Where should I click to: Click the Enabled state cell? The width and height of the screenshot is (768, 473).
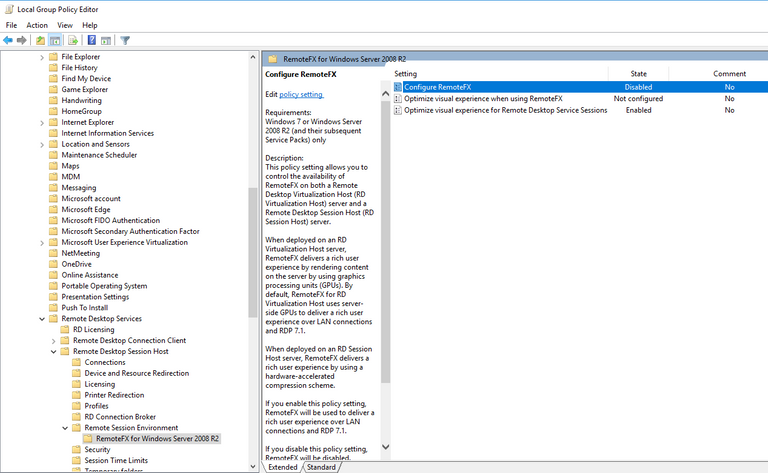coord(638,111)
